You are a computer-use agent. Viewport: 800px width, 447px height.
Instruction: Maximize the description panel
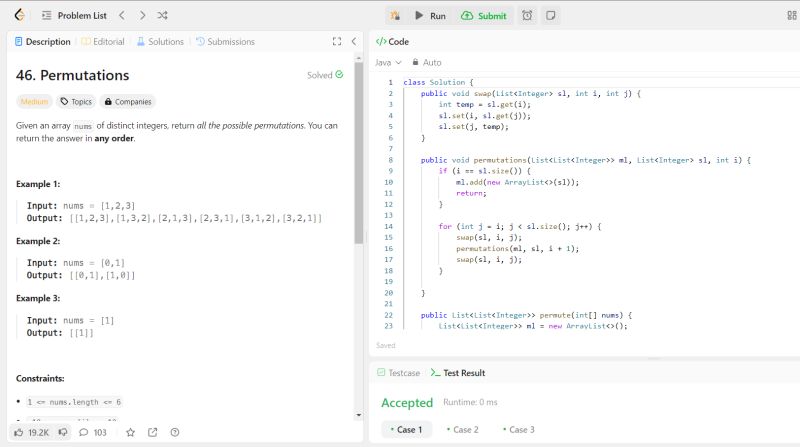click(x=337, y=42)
